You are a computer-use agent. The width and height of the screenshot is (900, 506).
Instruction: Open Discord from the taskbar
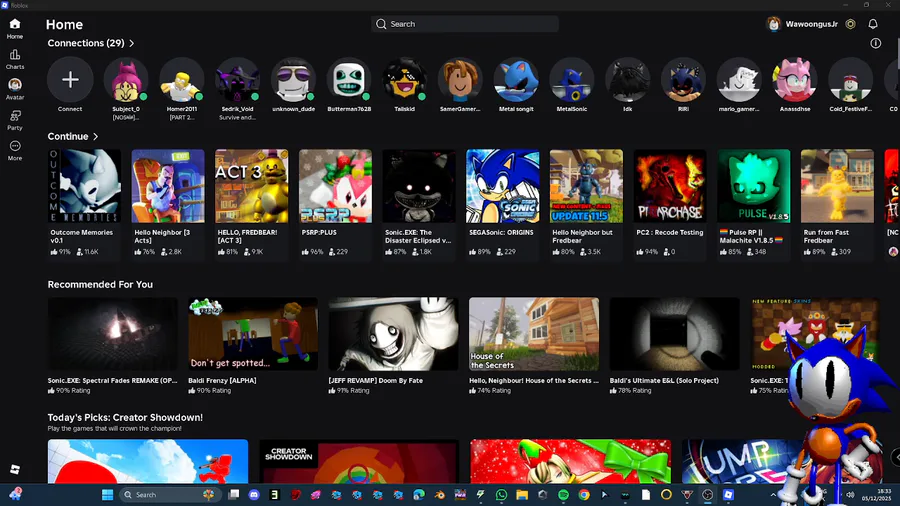(x=254, y=495)
